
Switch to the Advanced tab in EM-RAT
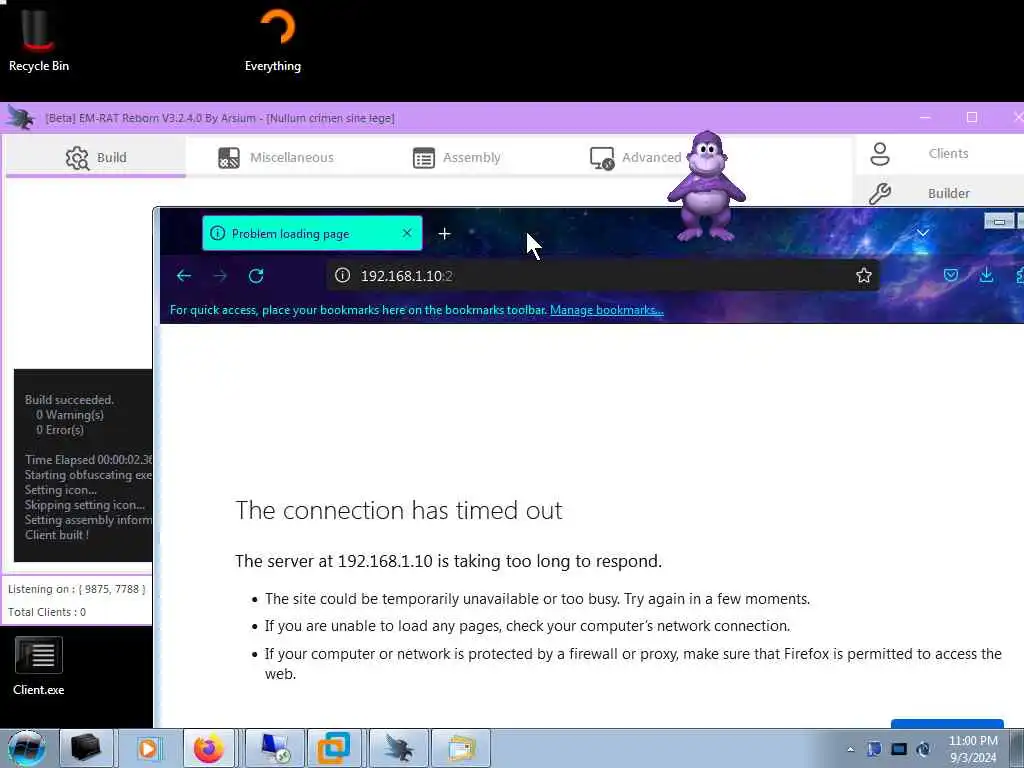pos(635,157)
